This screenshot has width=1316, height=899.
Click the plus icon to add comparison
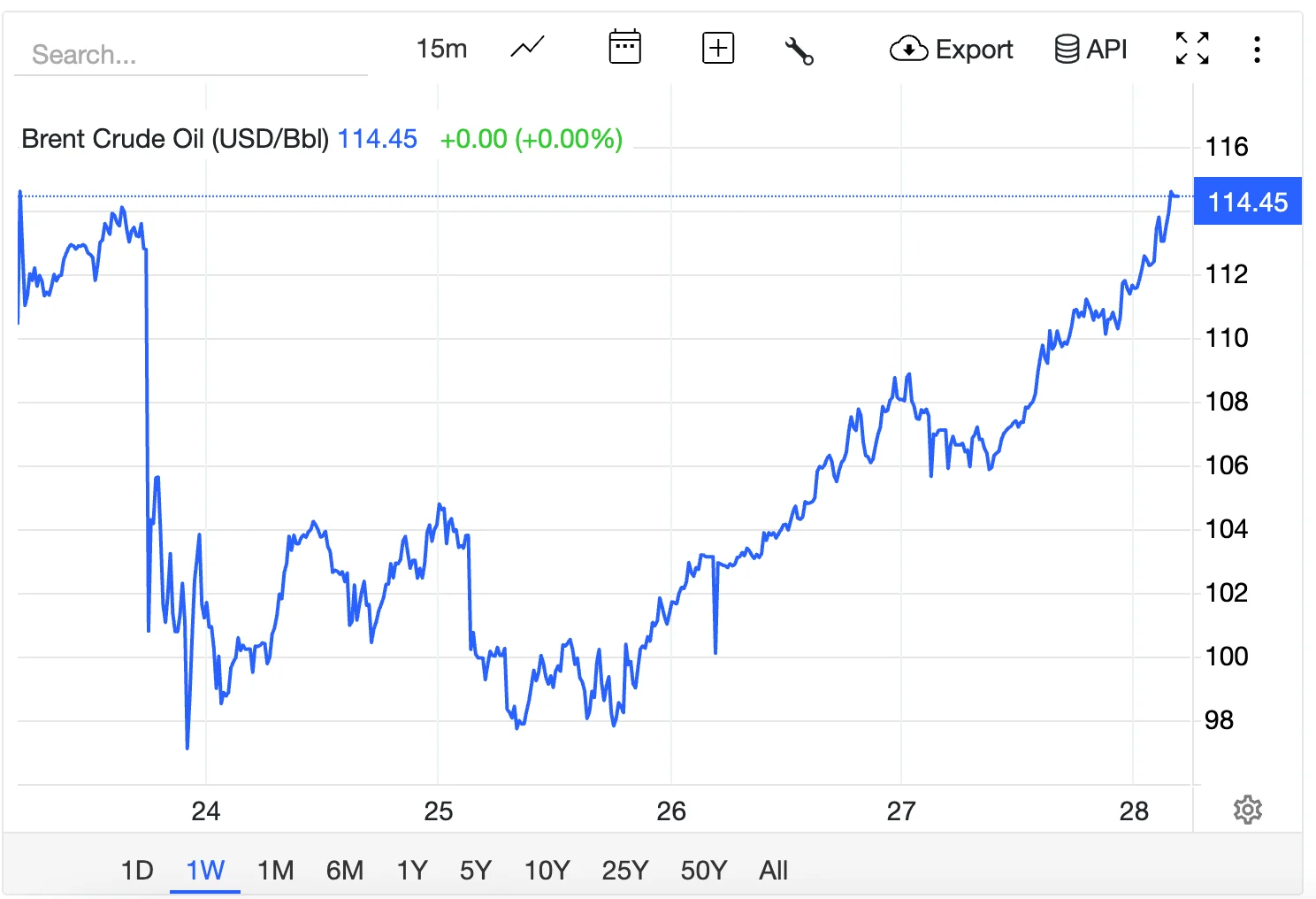[x=717, y=48]
